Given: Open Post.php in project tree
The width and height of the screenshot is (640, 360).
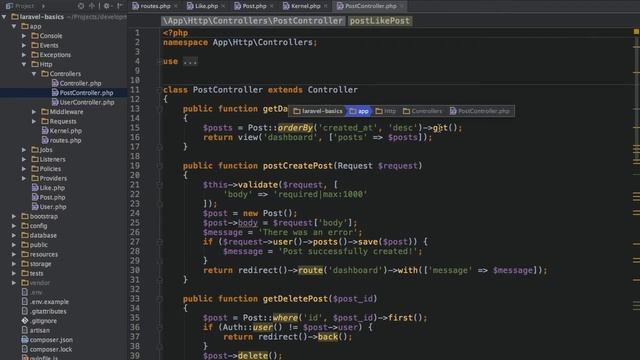Looking at the screenshot, I should tap(48, 197).
